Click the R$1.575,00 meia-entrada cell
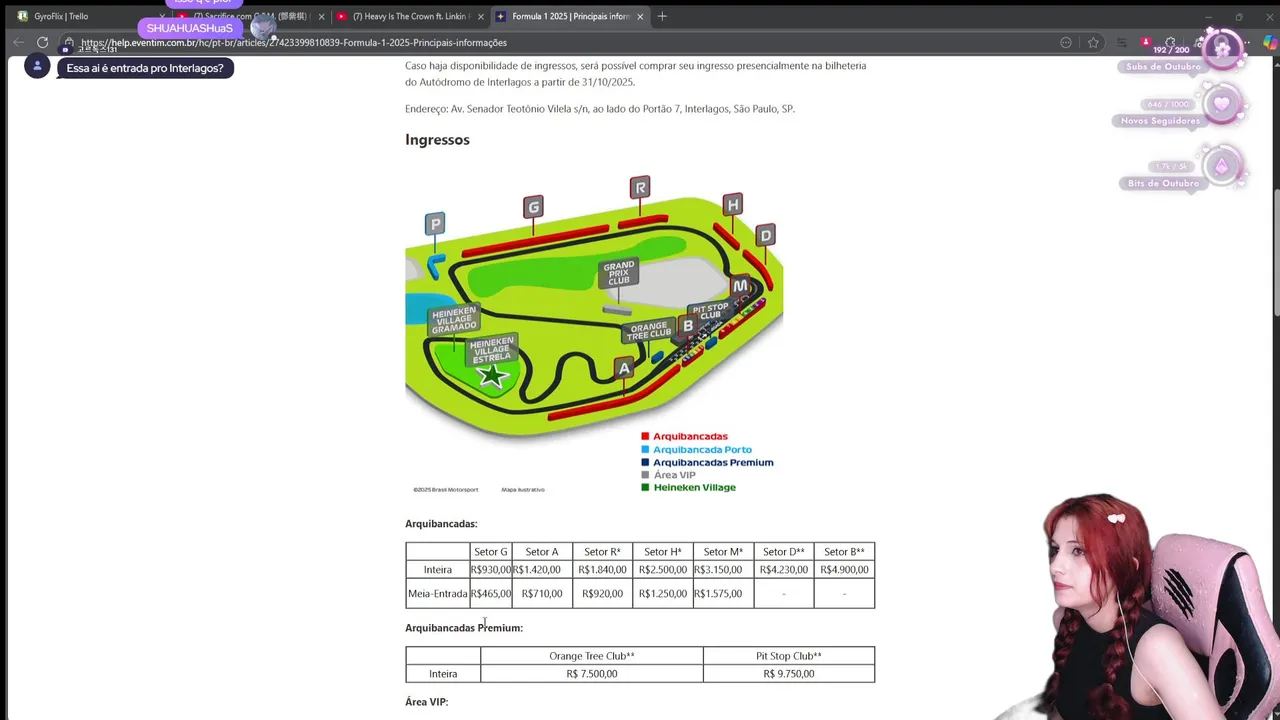Screen dimensions: 1280x720 723,594
